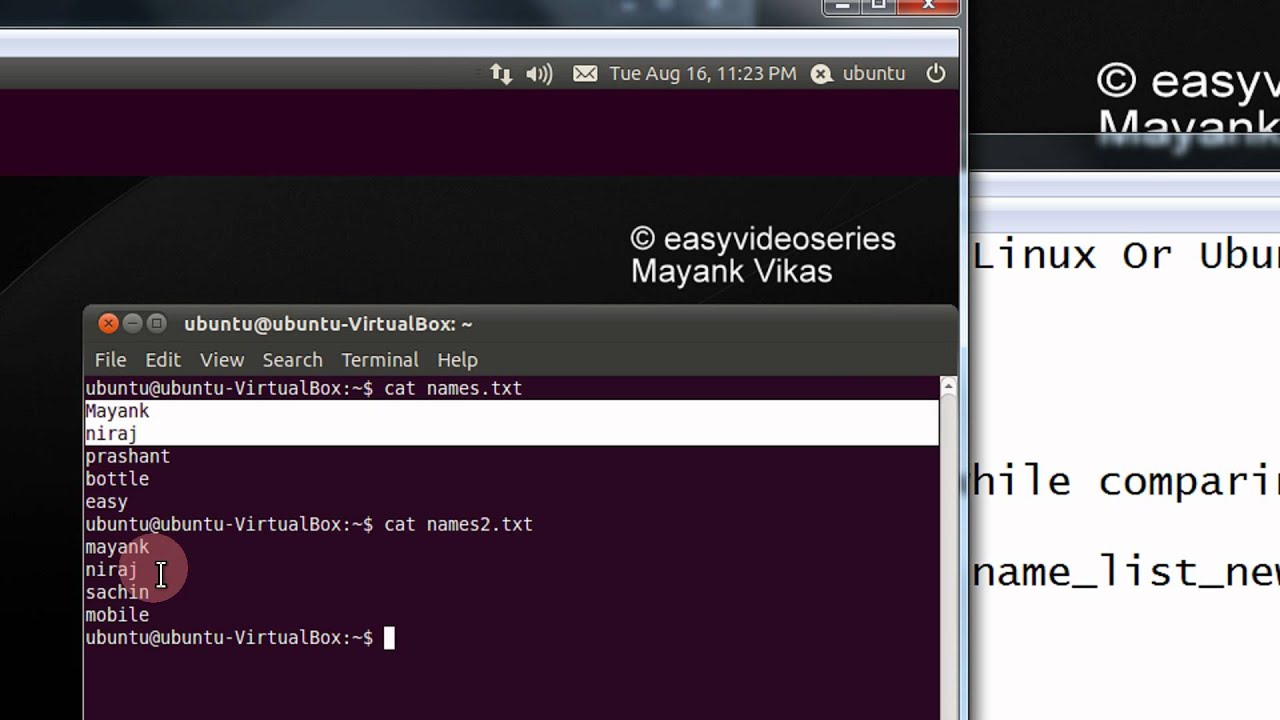
Task: Open the terminal Help menu
Action: [x=457, y=359]
